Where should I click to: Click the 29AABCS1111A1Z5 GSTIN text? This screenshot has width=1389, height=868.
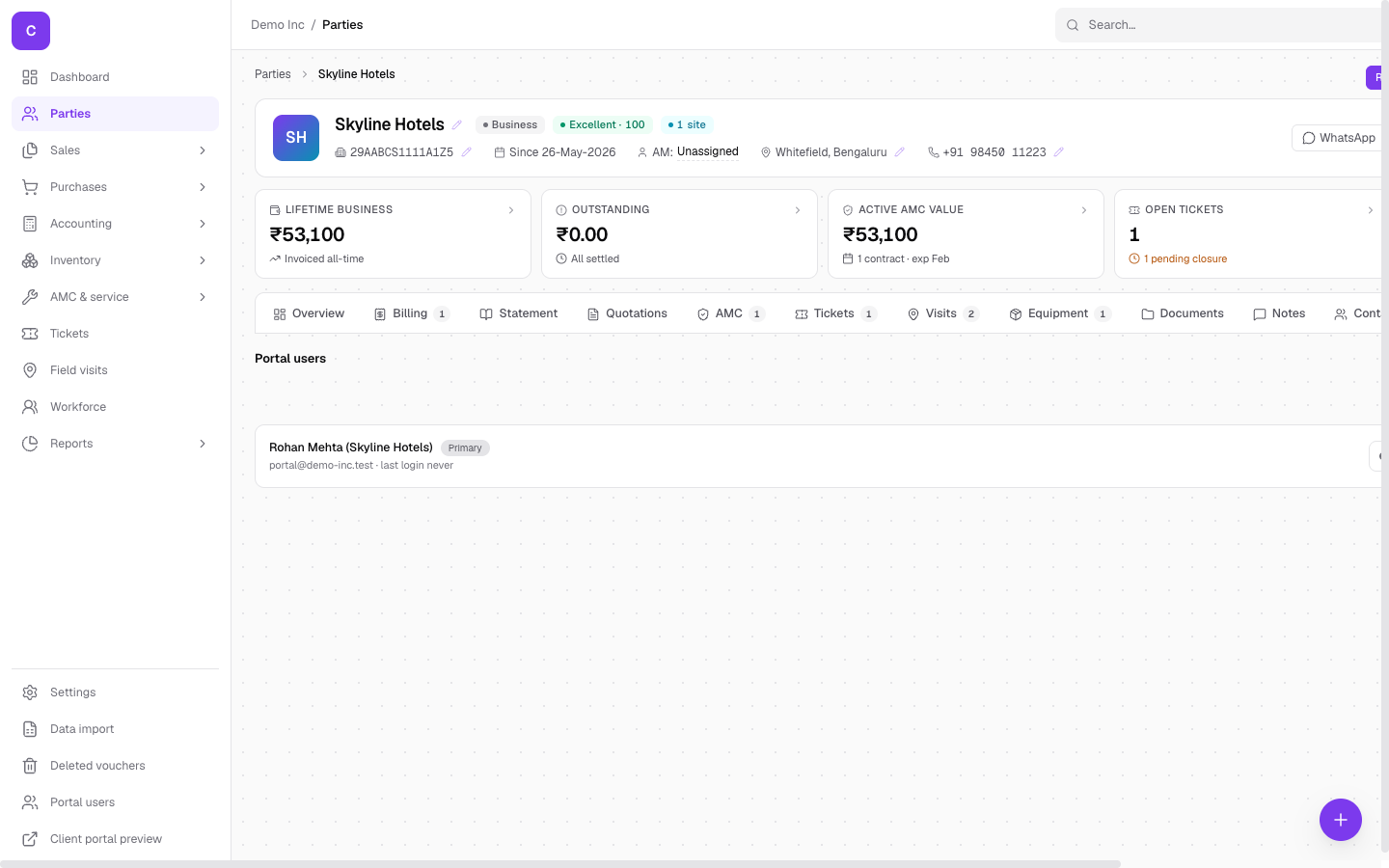[x=401, y=152]
